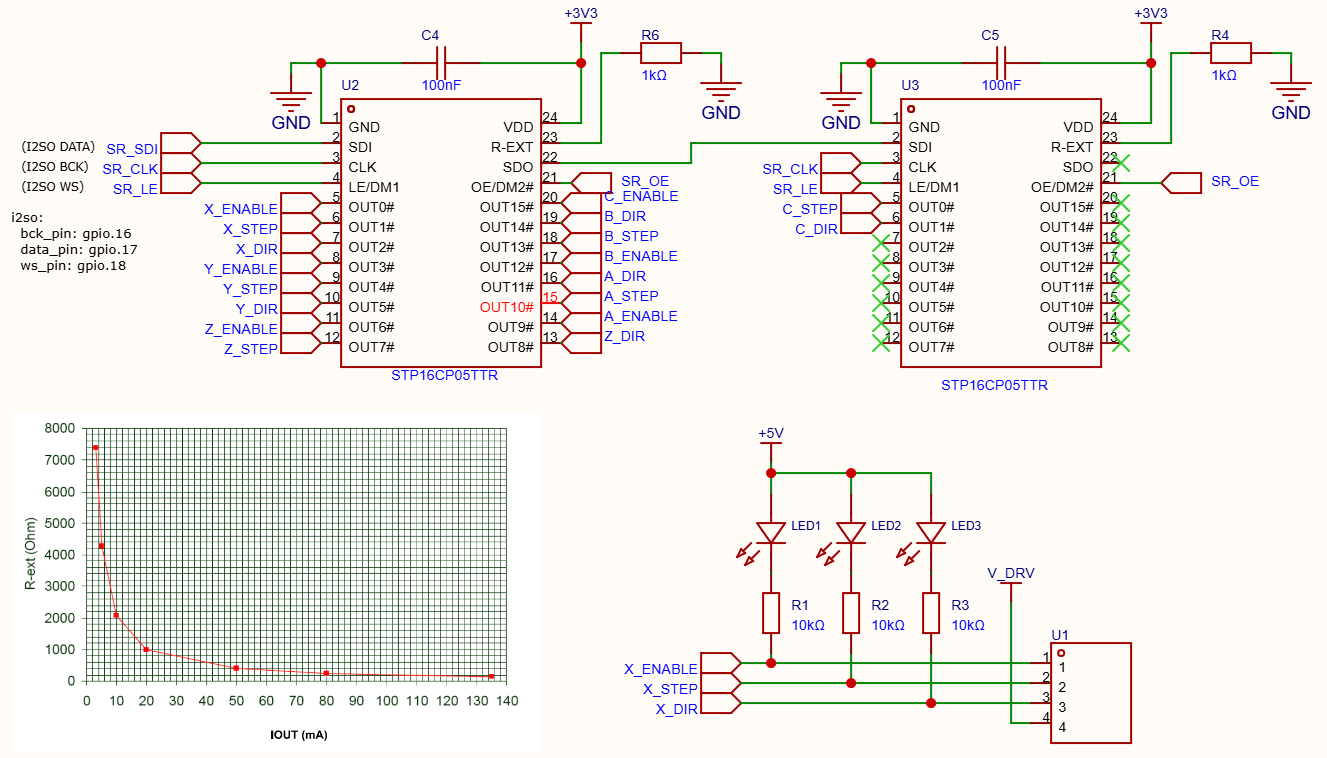Click the "IOUT (mA)" axis label

coord(299,735)
